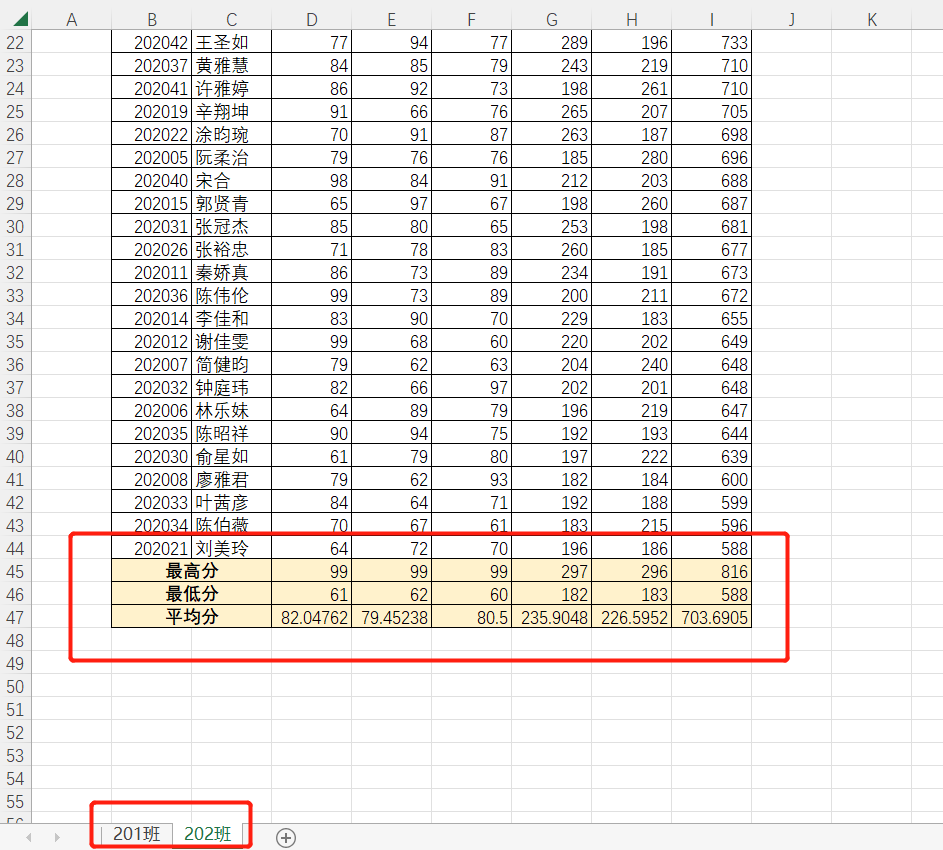The height and width of the screenshot is (850, 943).
Task: Select cell with name 廖雅君
Action: (232, 479)
